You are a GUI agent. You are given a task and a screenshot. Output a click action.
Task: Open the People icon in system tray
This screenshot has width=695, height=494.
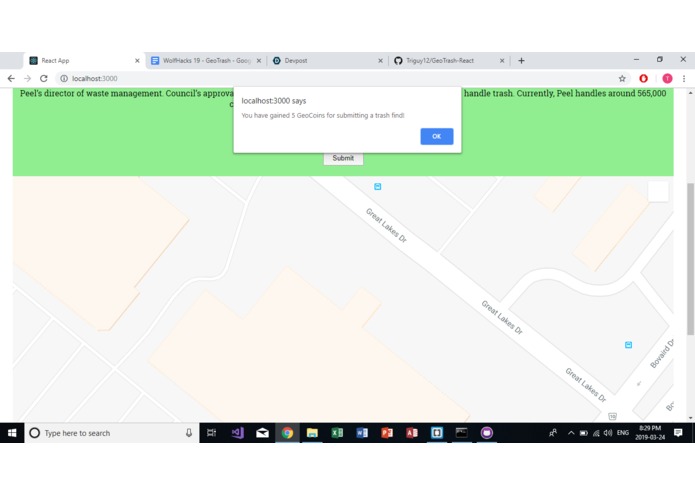point(553,433)
